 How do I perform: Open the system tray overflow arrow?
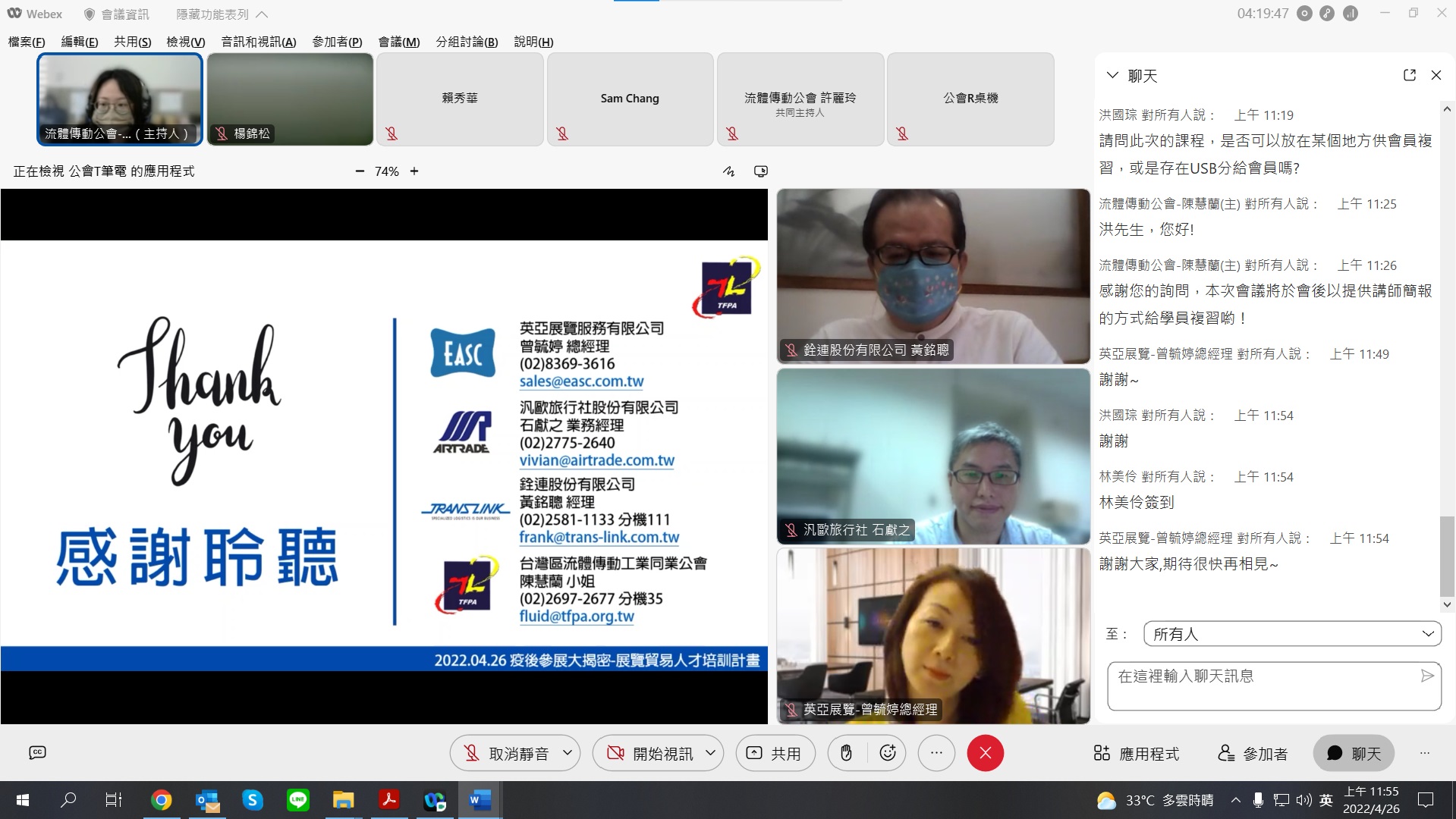click(x=1236, y=800)
